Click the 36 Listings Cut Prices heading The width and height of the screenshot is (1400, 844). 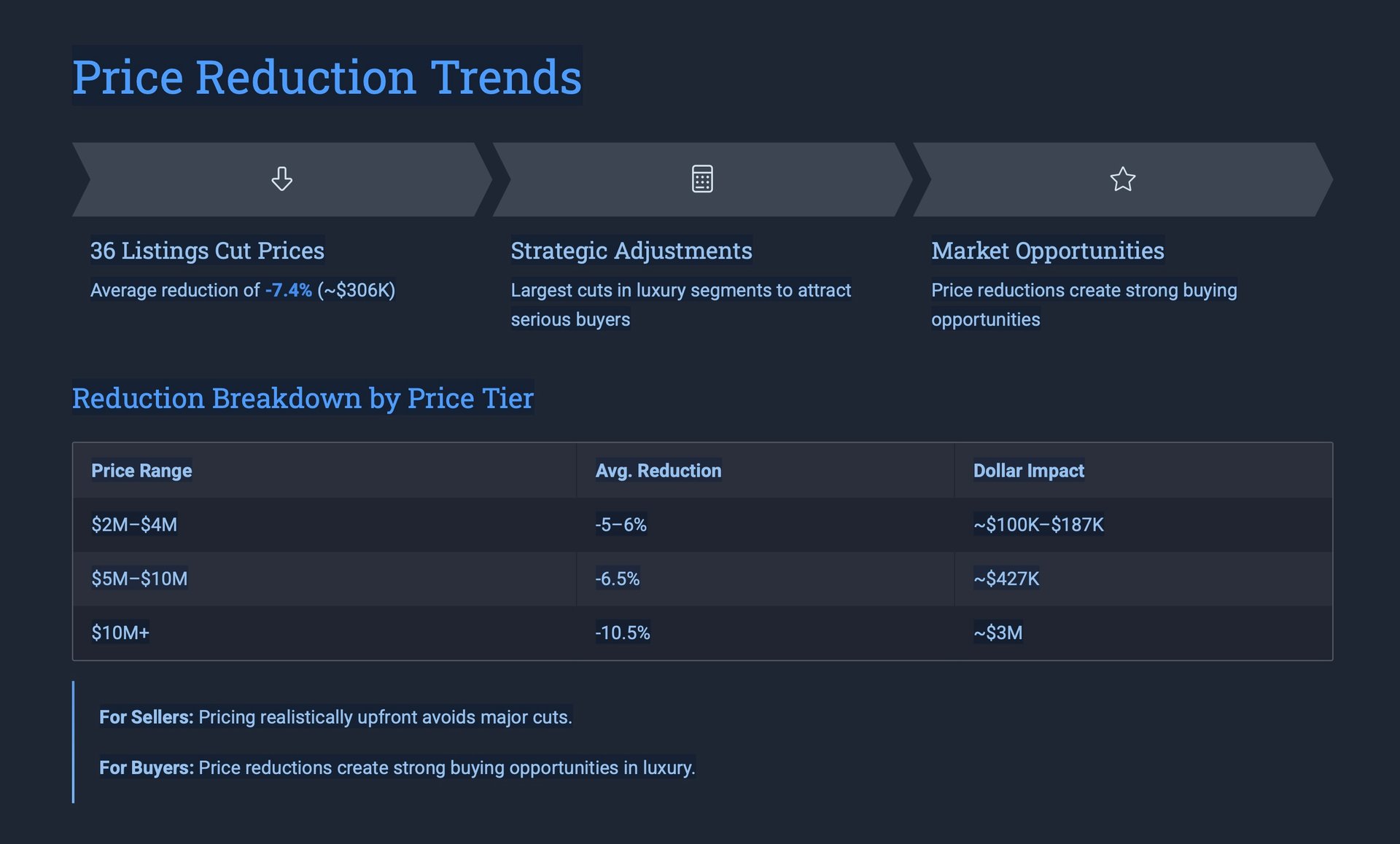(207, 251)
